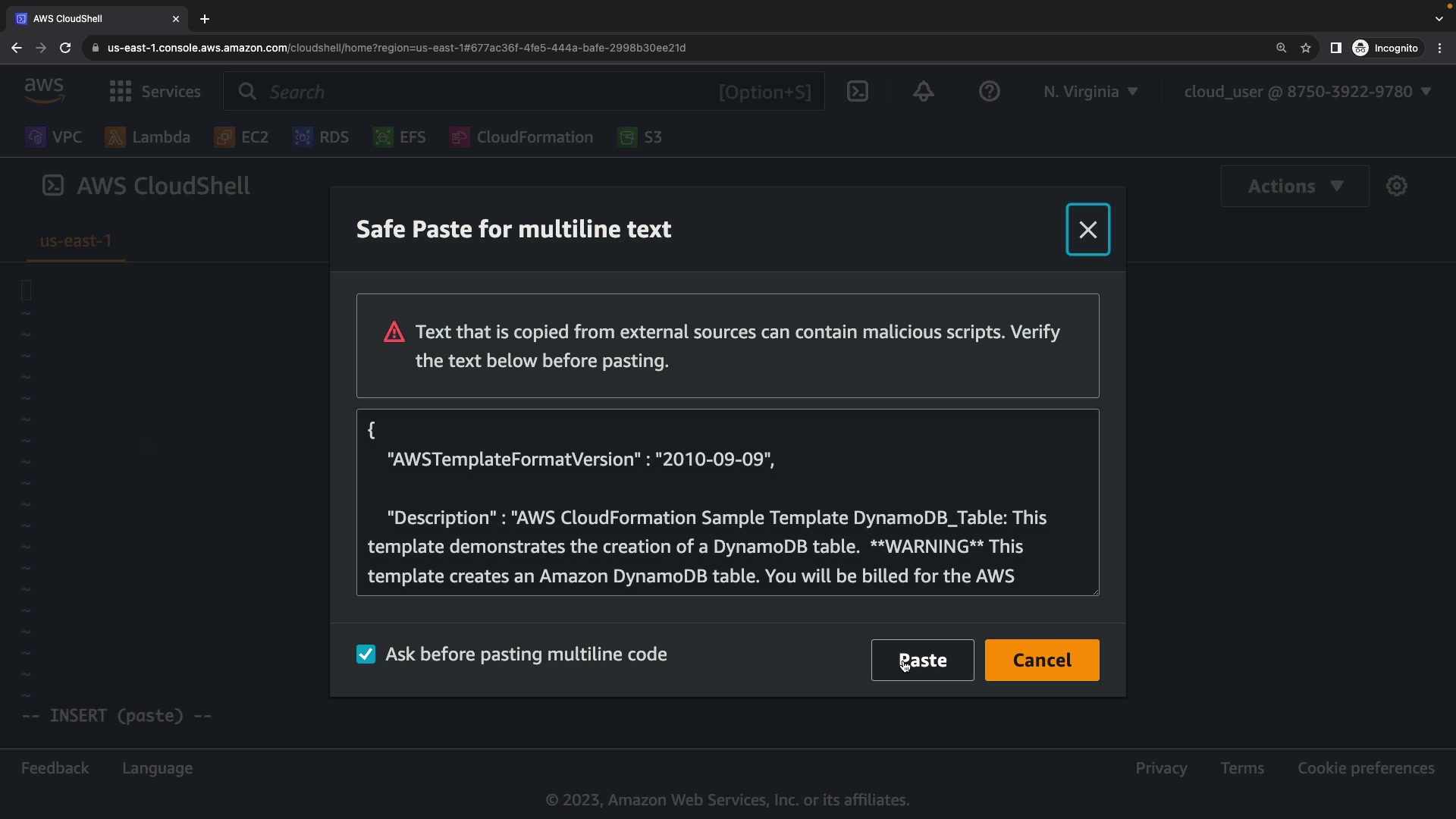Open the Lambda shortcut in favorites bar
This screenshot has height=819, width=1456.
[148, 137]
